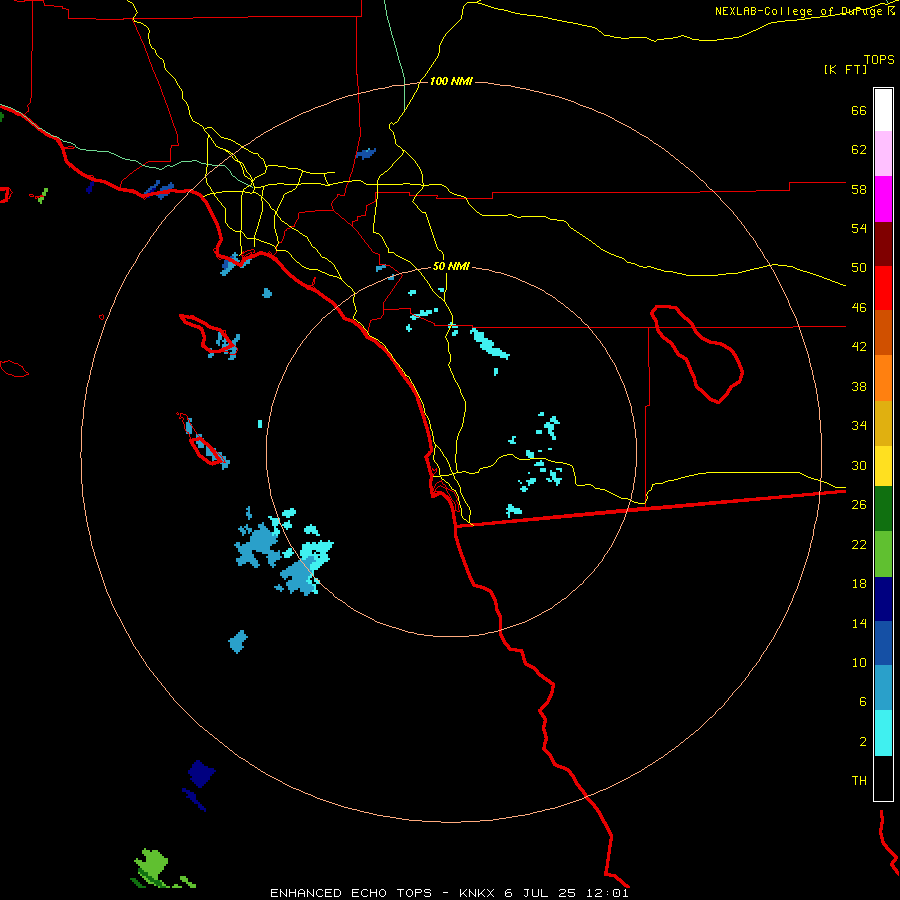Viewport: 900px width, 900px height.
Task: Click the 14 legend value label
Action: (x=859, y=623)
